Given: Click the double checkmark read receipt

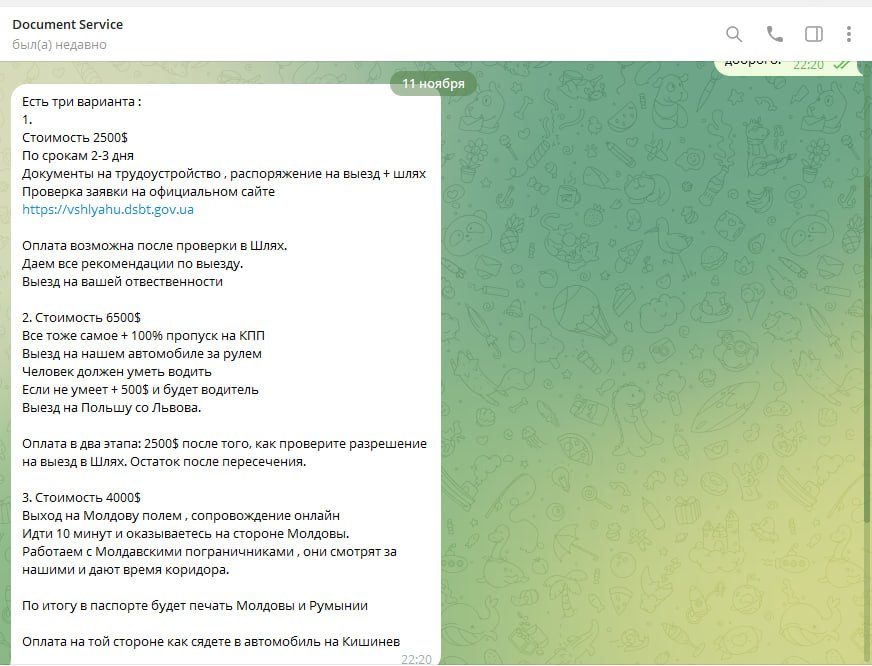Looking at the screenshot, I should [x=842, y=64].
